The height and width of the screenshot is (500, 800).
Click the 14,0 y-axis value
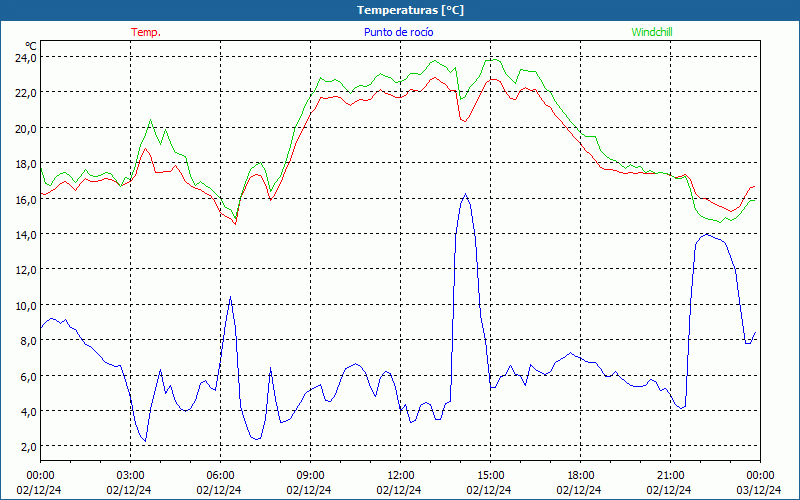coord(26,235)
